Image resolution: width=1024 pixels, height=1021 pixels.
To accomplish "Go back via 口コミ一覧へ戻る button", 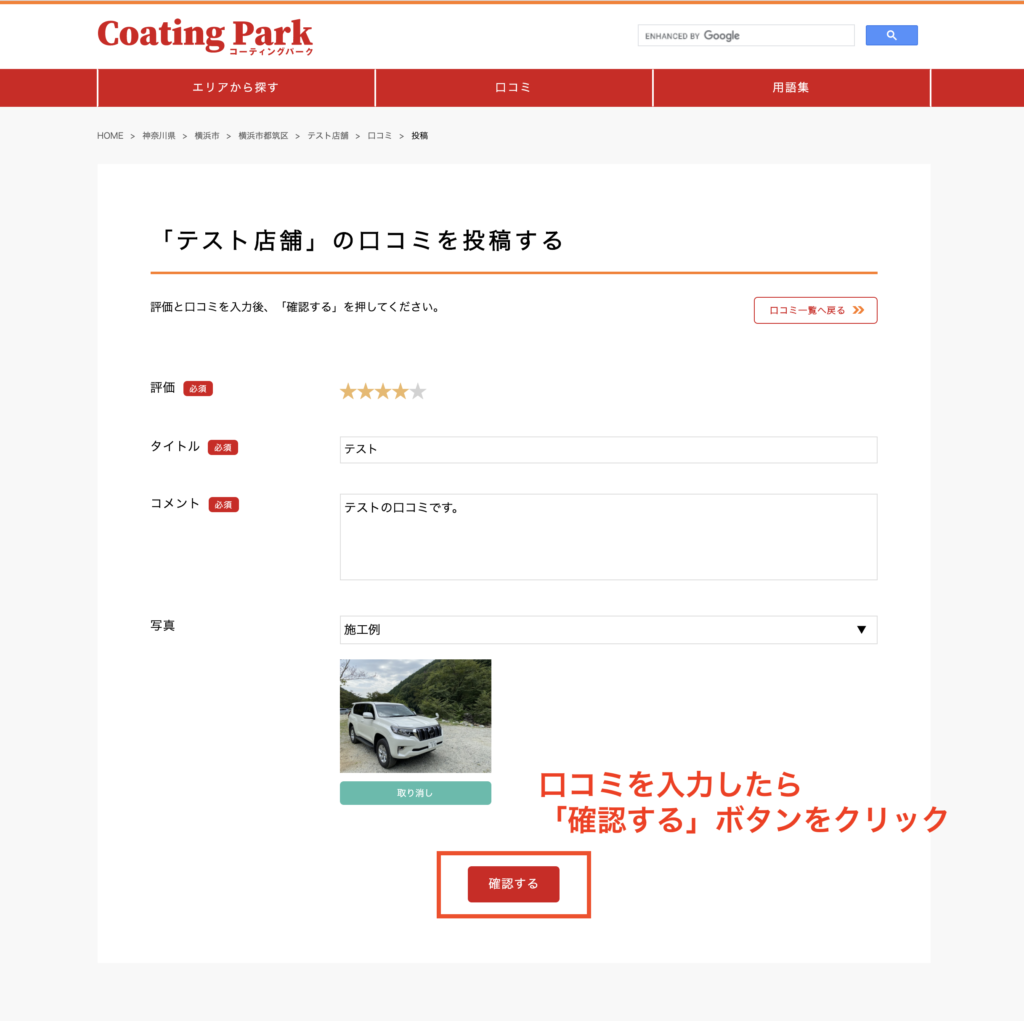I will (815, 311).
